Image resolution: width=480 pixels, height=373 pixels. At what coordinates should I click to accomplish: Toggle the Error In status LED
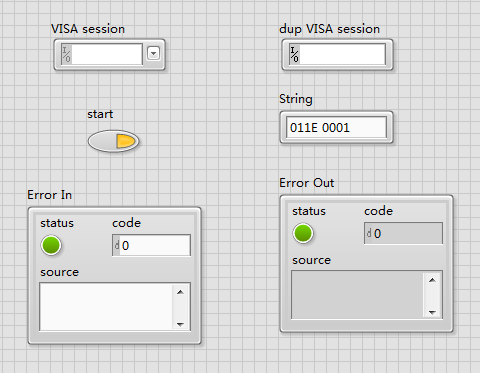coord(51,245)
